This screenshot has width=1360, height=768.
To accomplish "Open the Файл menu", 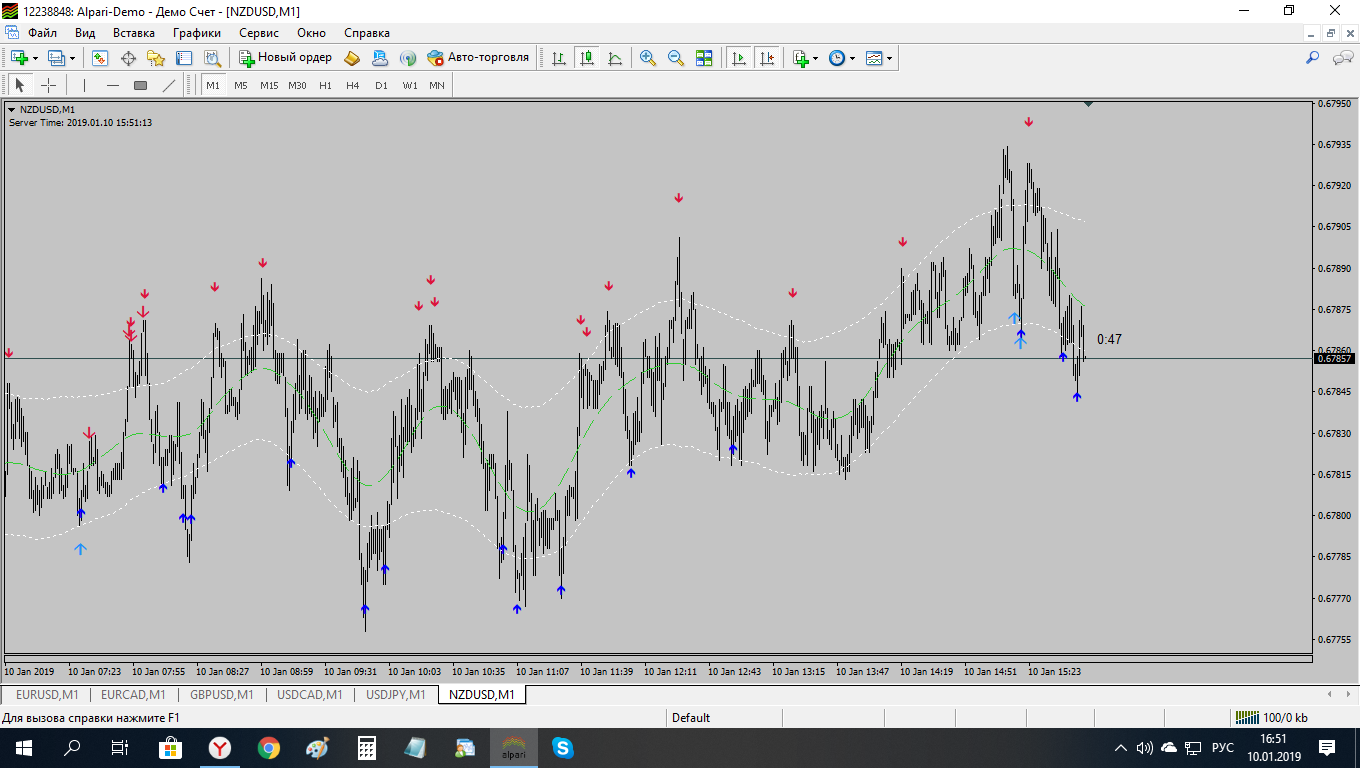I will (42, 32).
